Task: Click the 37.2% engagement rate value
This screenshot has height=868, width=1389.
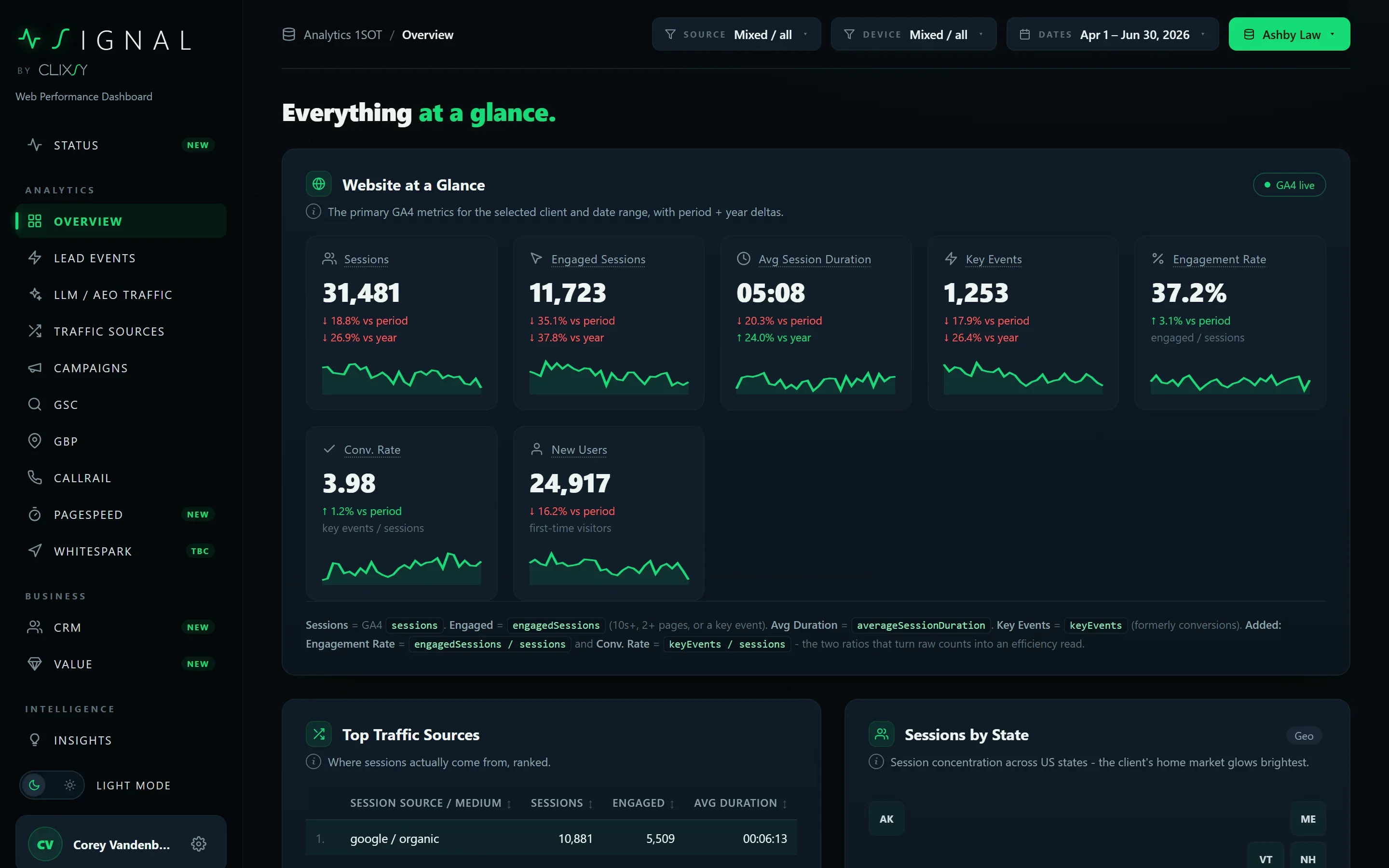Action: 1189,293
